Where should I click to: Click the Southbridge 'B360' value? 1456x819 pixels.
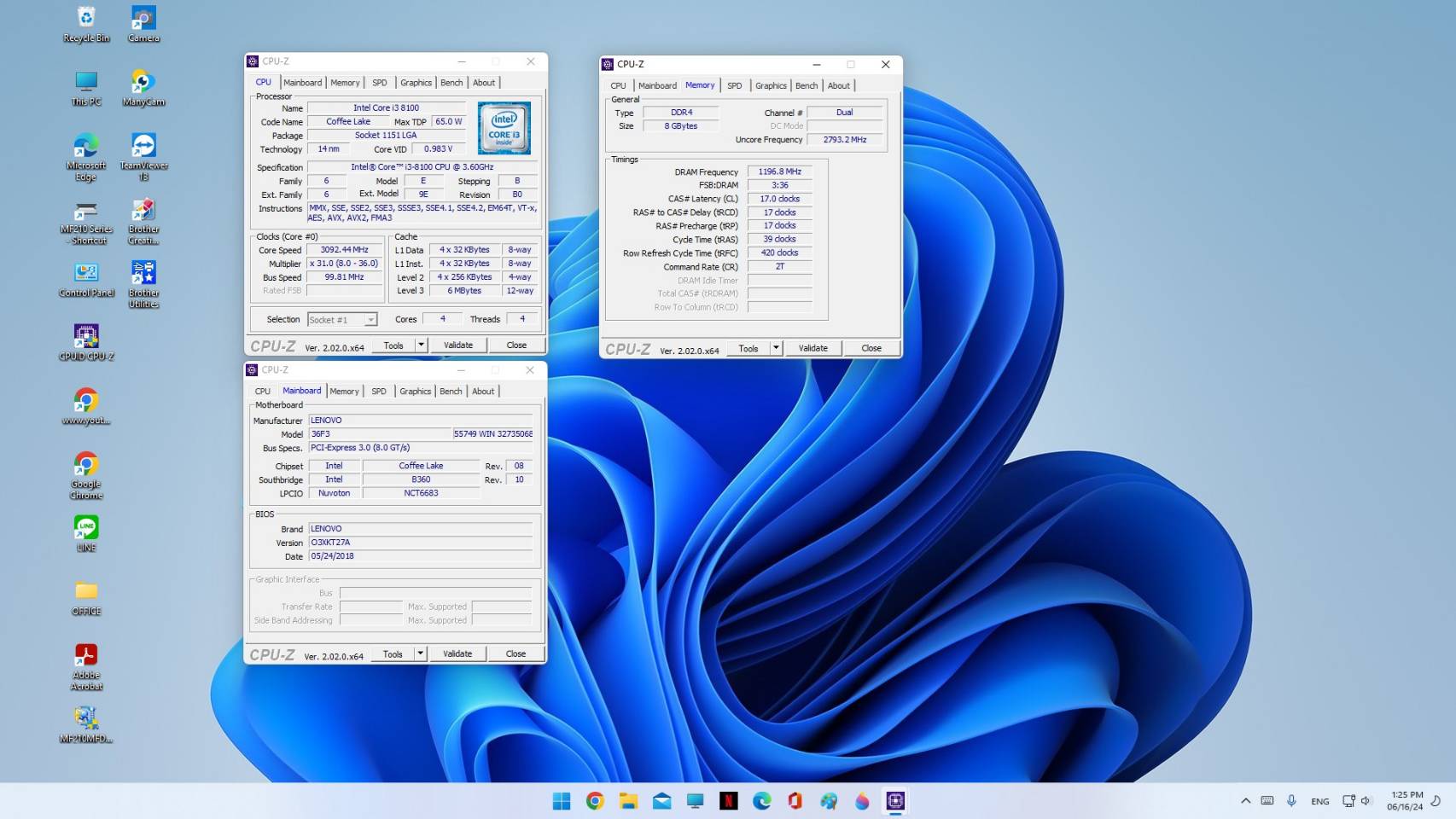(x=421, y=479)
